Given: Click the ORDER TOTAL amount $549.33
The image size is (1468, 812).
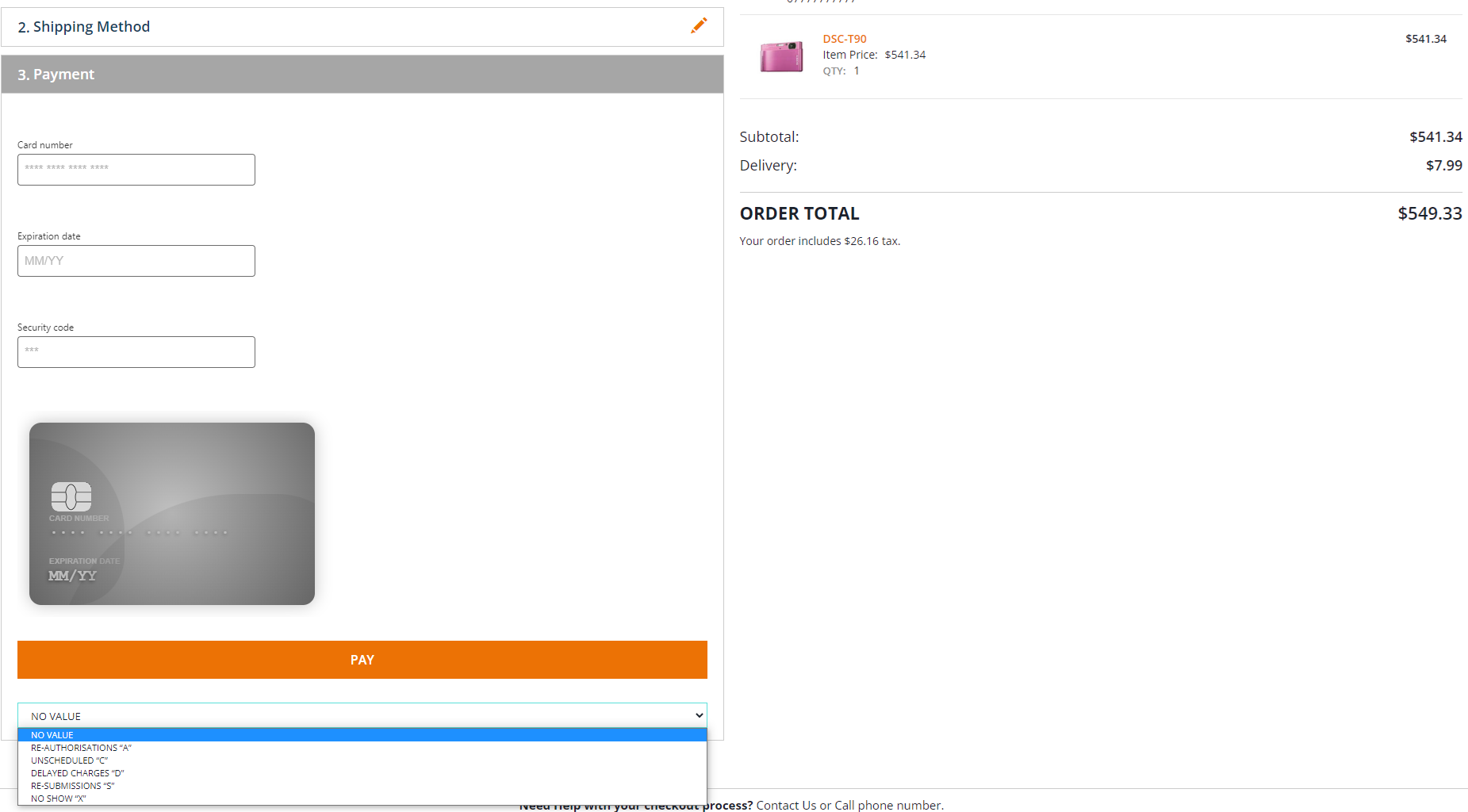Looking at the screenshot, I should (x=1429, y=213).
